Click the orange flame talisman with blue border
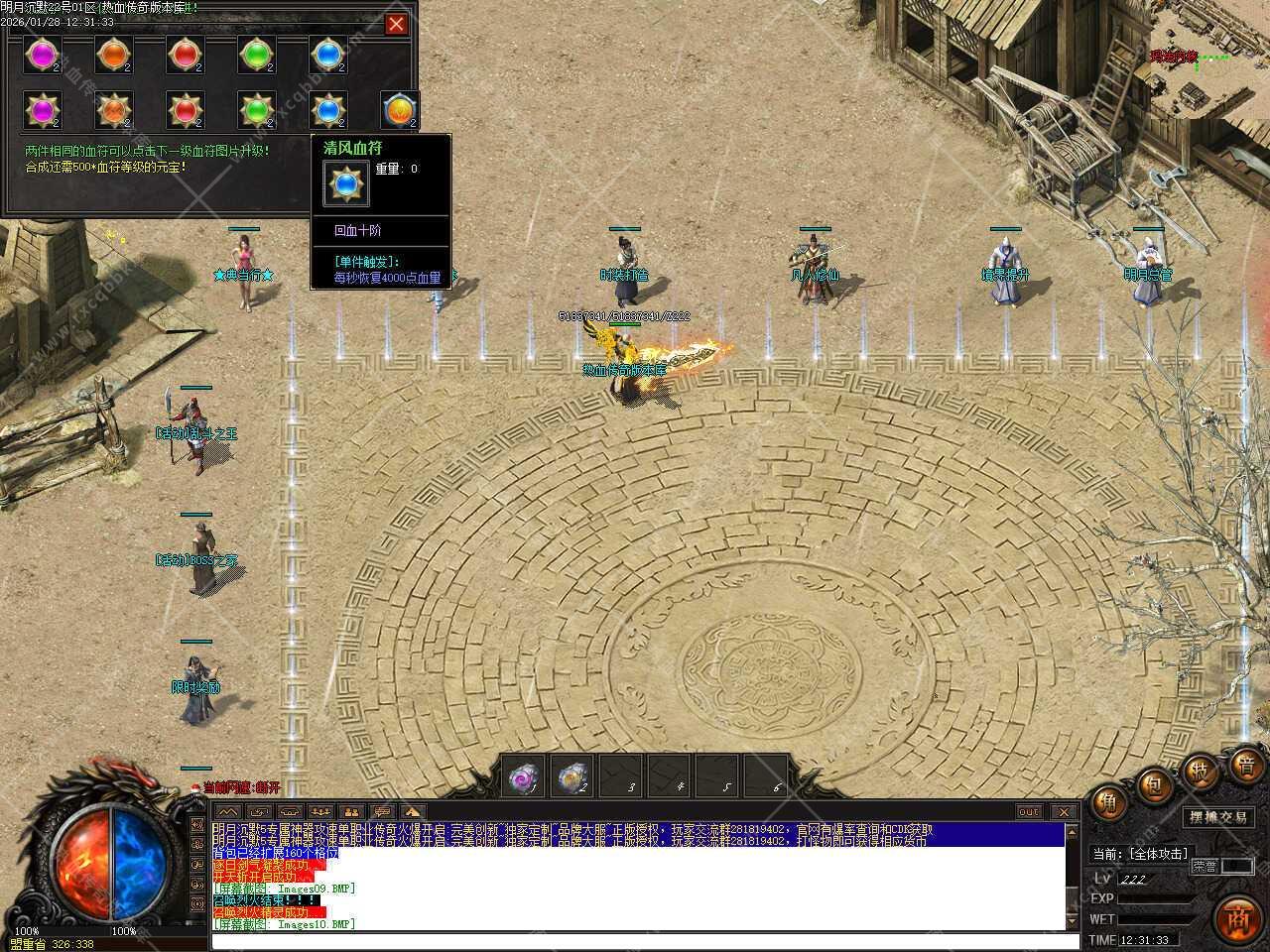 click(400, 110)
